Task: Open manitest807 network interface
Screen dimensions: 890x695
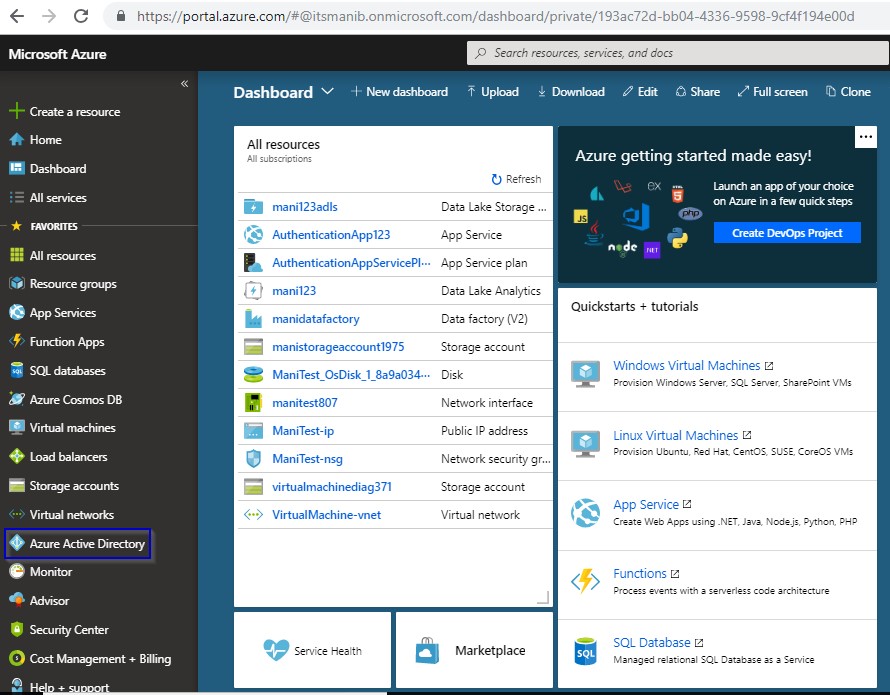Action: coord(305,403)
